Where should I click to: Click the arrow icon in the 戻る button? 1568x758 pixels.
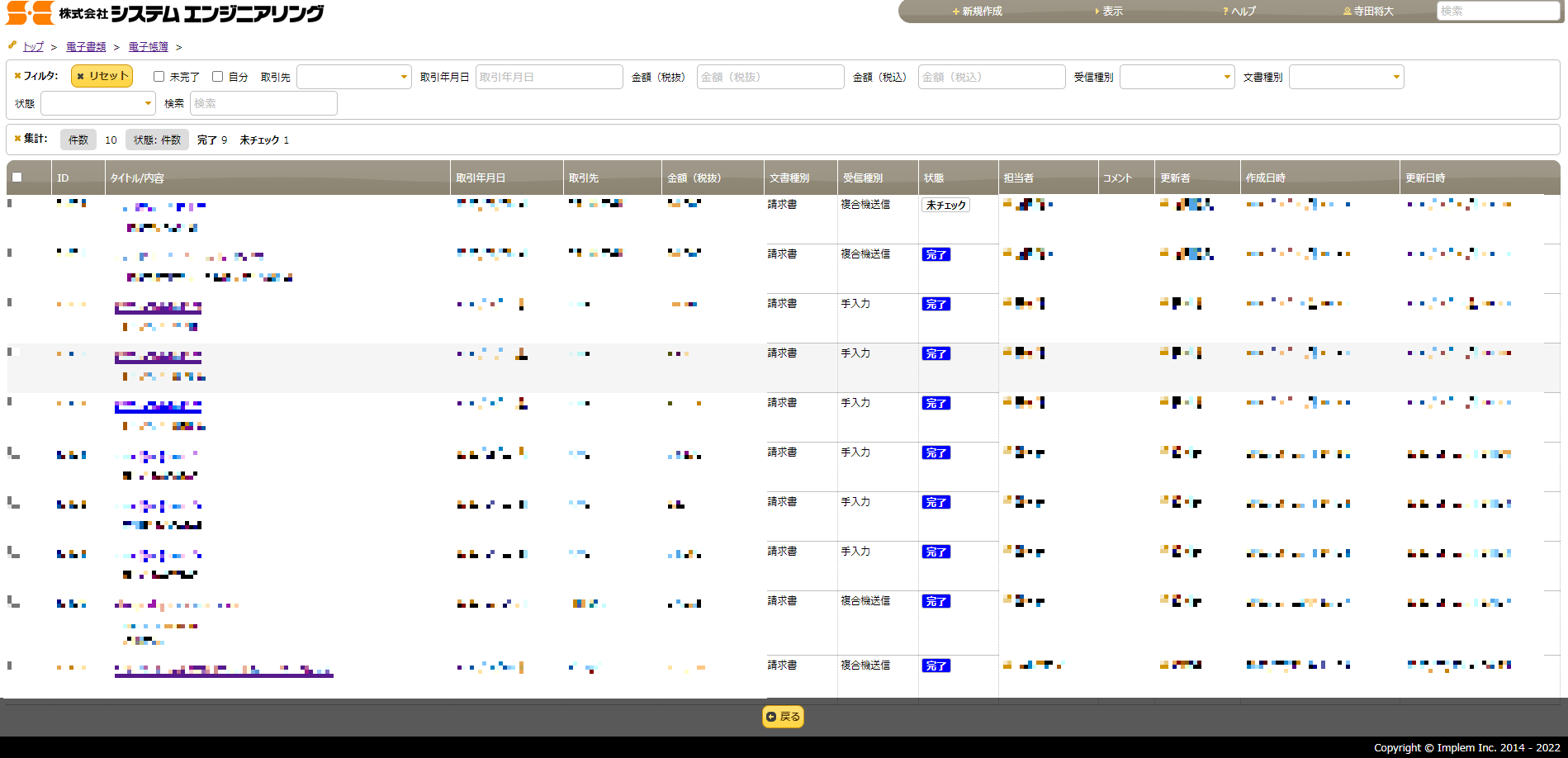click(x=771, y=717)
